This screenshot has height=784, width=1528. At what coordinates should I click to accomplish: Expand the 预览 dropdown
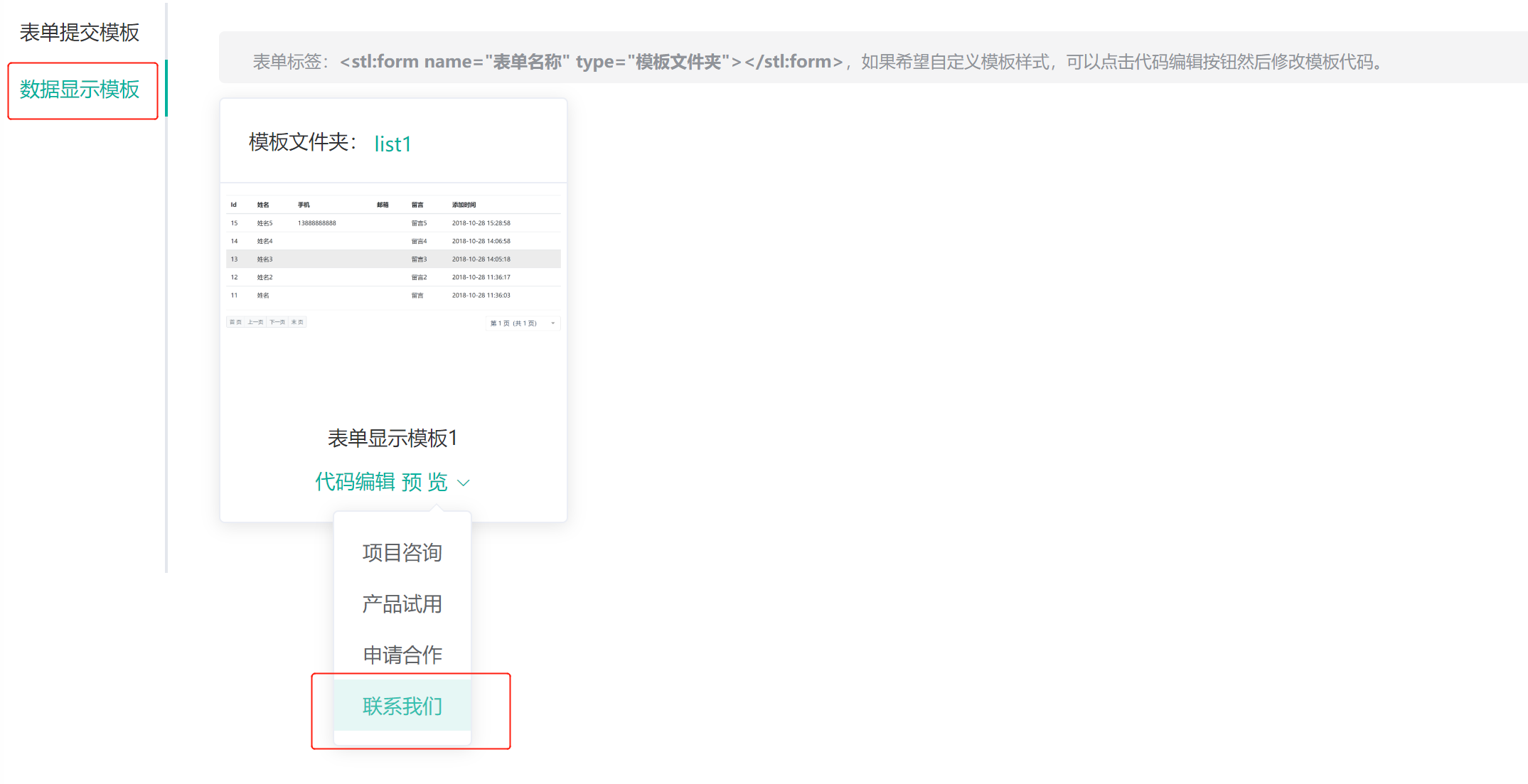[425, 482]
